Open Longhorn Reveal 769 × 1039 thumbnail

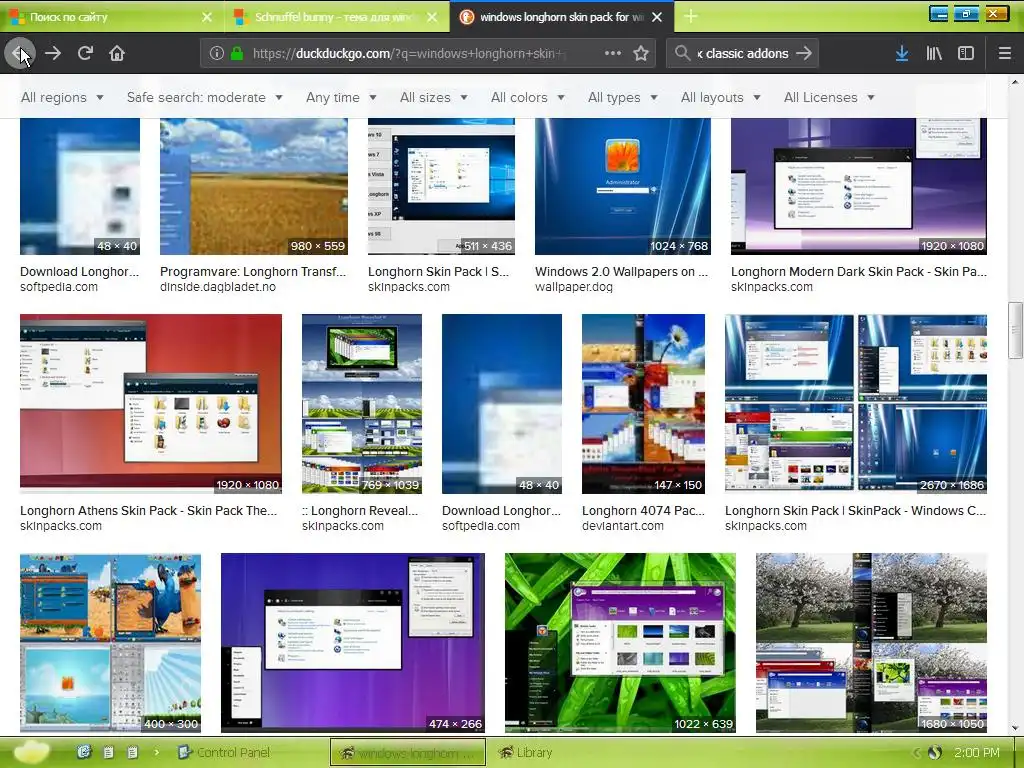pos(362,404)
